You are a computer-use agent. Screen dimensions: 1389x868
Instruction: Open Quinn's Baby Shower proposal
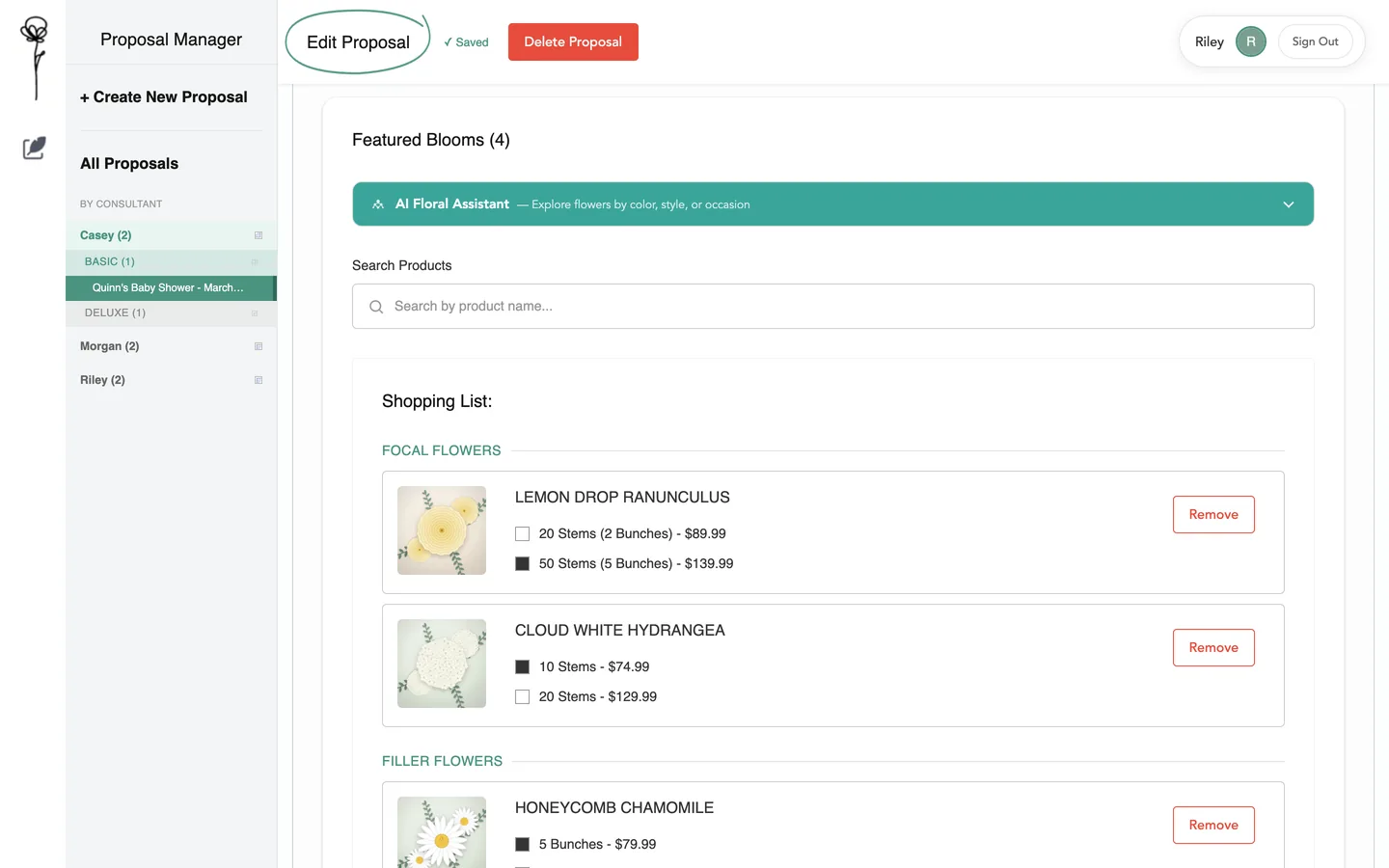tap(170, 287)
